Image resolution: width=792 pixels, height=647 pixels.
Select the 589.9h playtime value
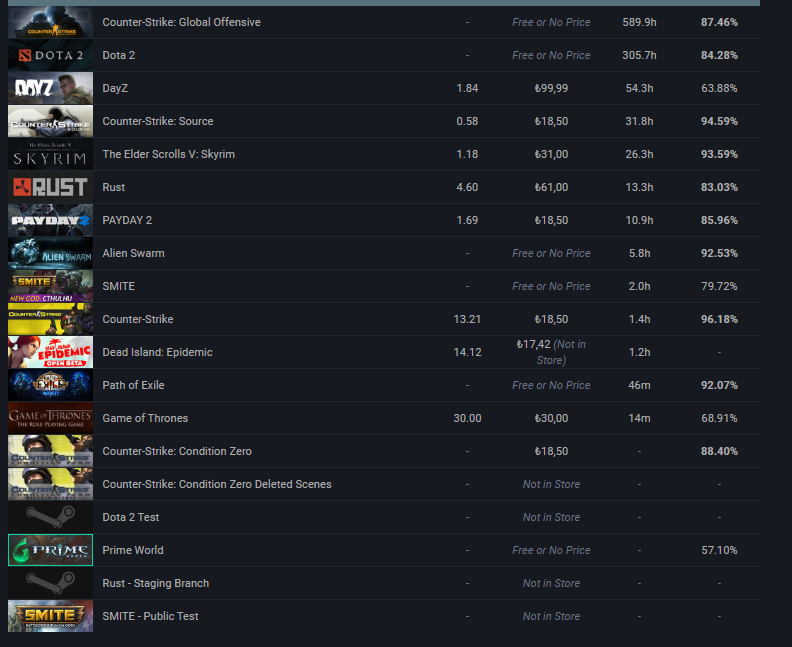(x=639, y=22)
